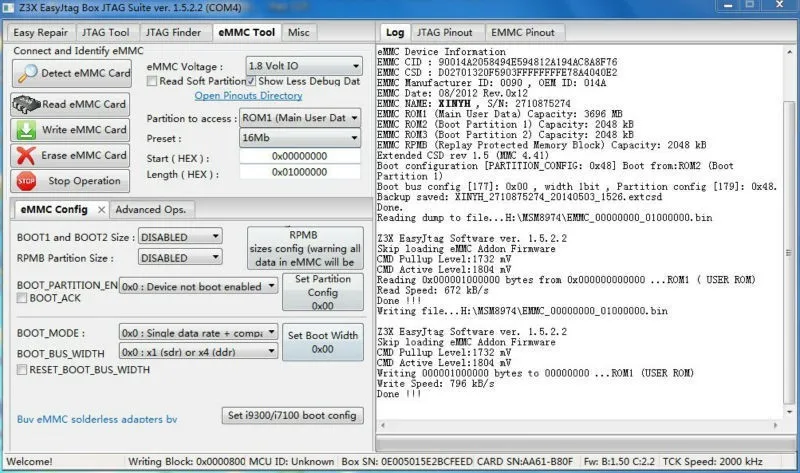This screenshot has height=473, width=800.
Task: Click the Stop Operation button label
Action: tap(84, 181)
